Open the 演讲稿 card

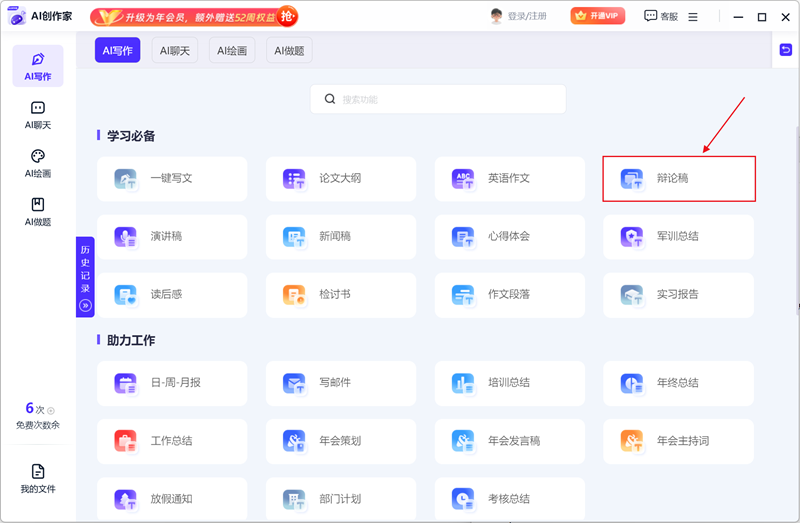pos(172,237)
